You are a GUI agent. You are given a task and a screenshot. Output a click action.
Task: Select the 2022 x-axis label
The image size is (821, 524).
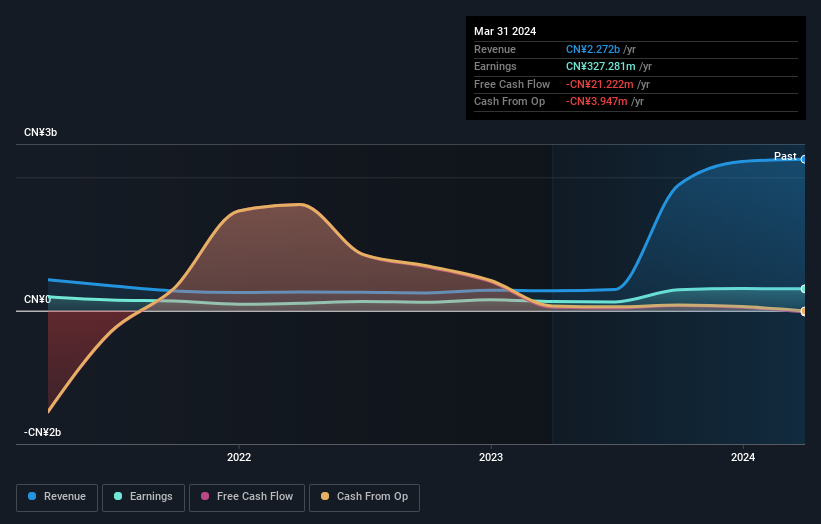pos(239,457)
